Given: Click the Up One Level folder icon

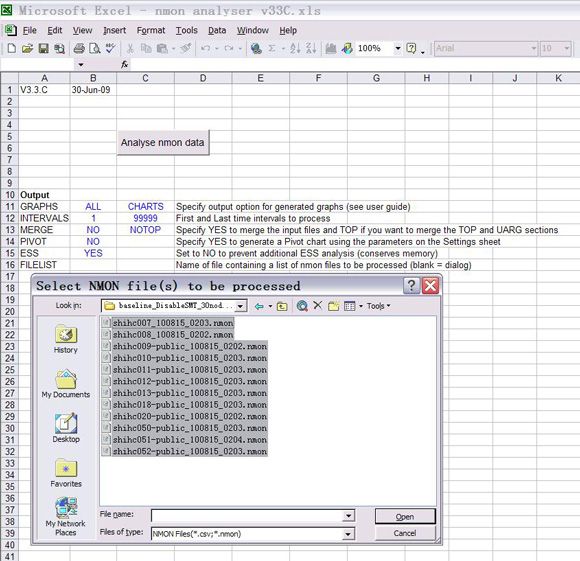Looking at the screenshot, I should click(282, 306).
